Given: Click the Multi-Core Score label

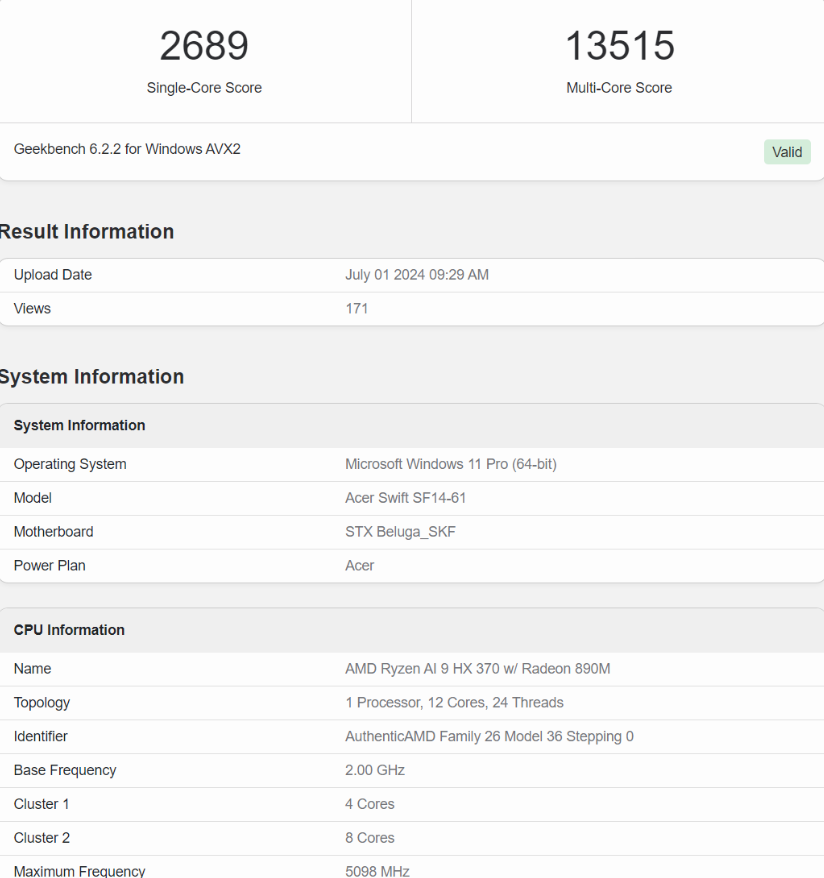Looking at the screenshot, I should click(619, 88).
